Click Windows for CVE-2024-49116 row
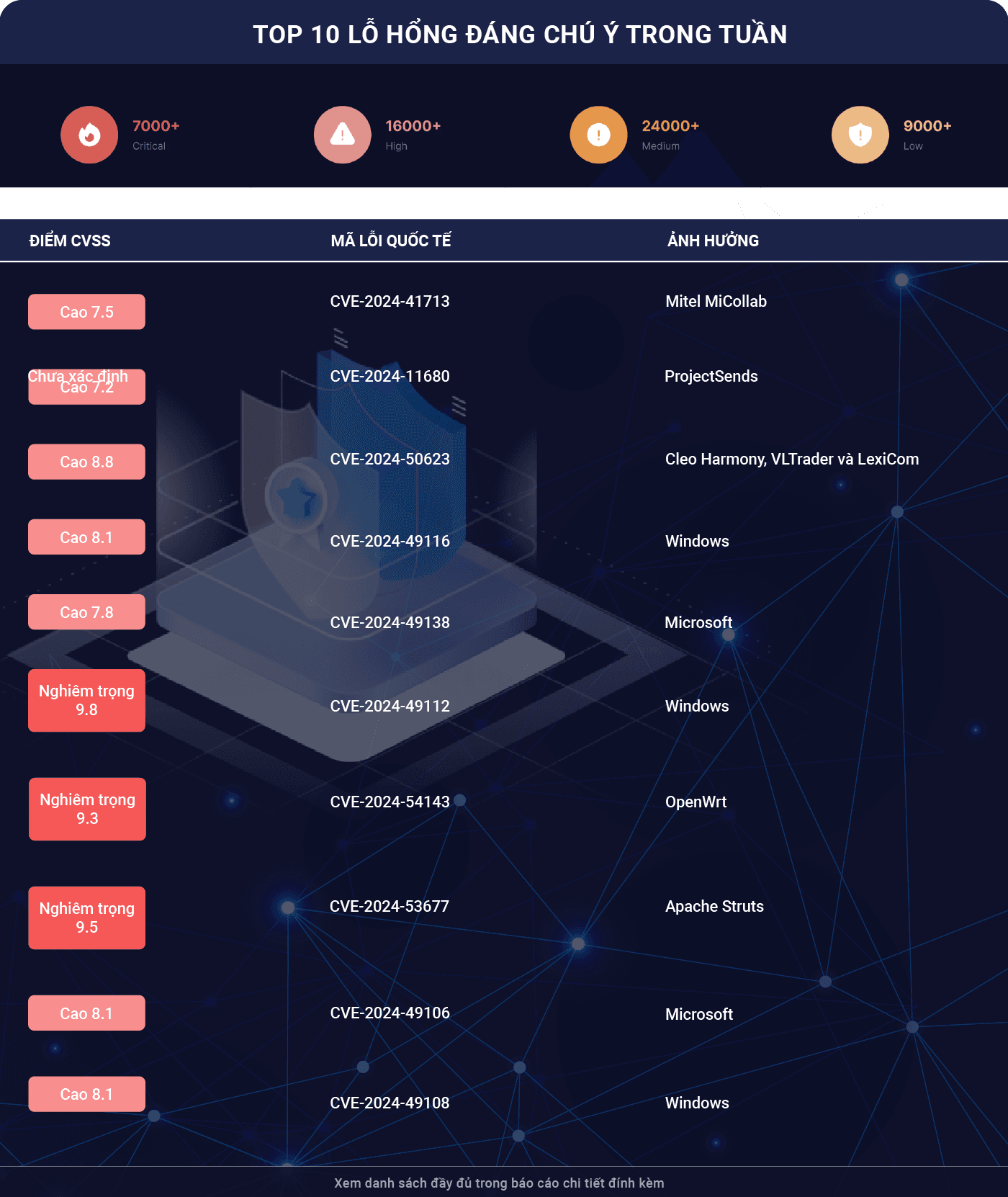This screenshot has height=1197, width=1008. [697, 541]
